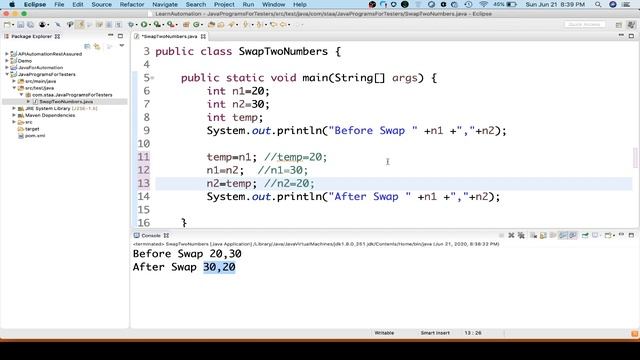
Task: Expand JRE System Library node
Action: tap(14, 109)
